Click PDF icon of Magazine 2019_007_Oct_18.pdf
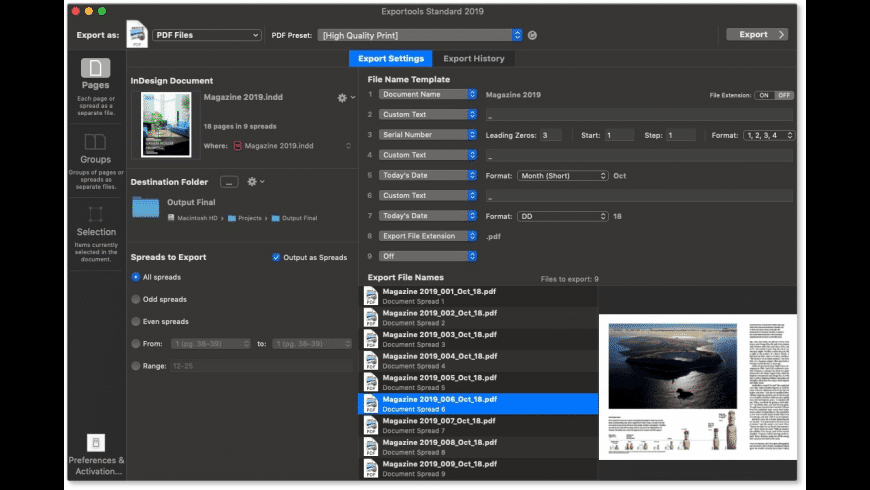 coord(371,426)
